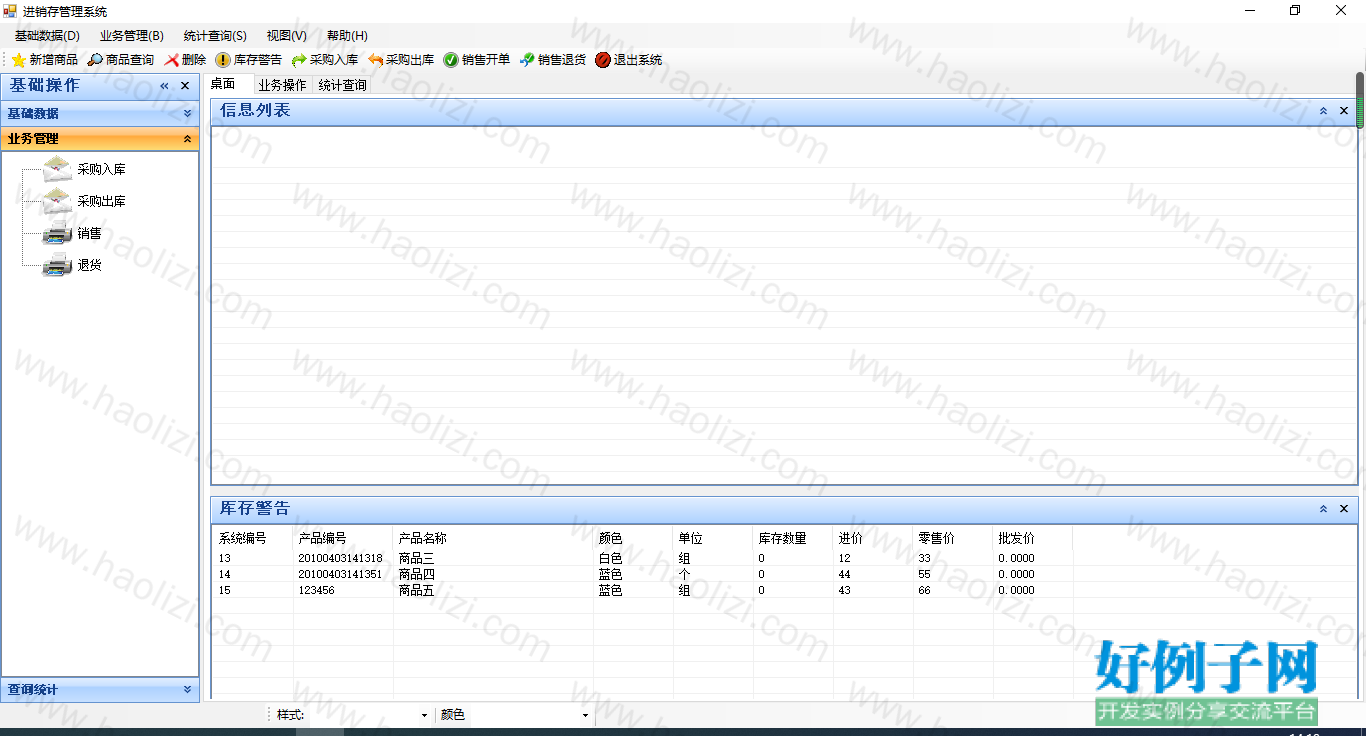Select 采购出库 envelope icon in tree
Viewport: 1366px width, 736px height.
[x=57, y=201]
